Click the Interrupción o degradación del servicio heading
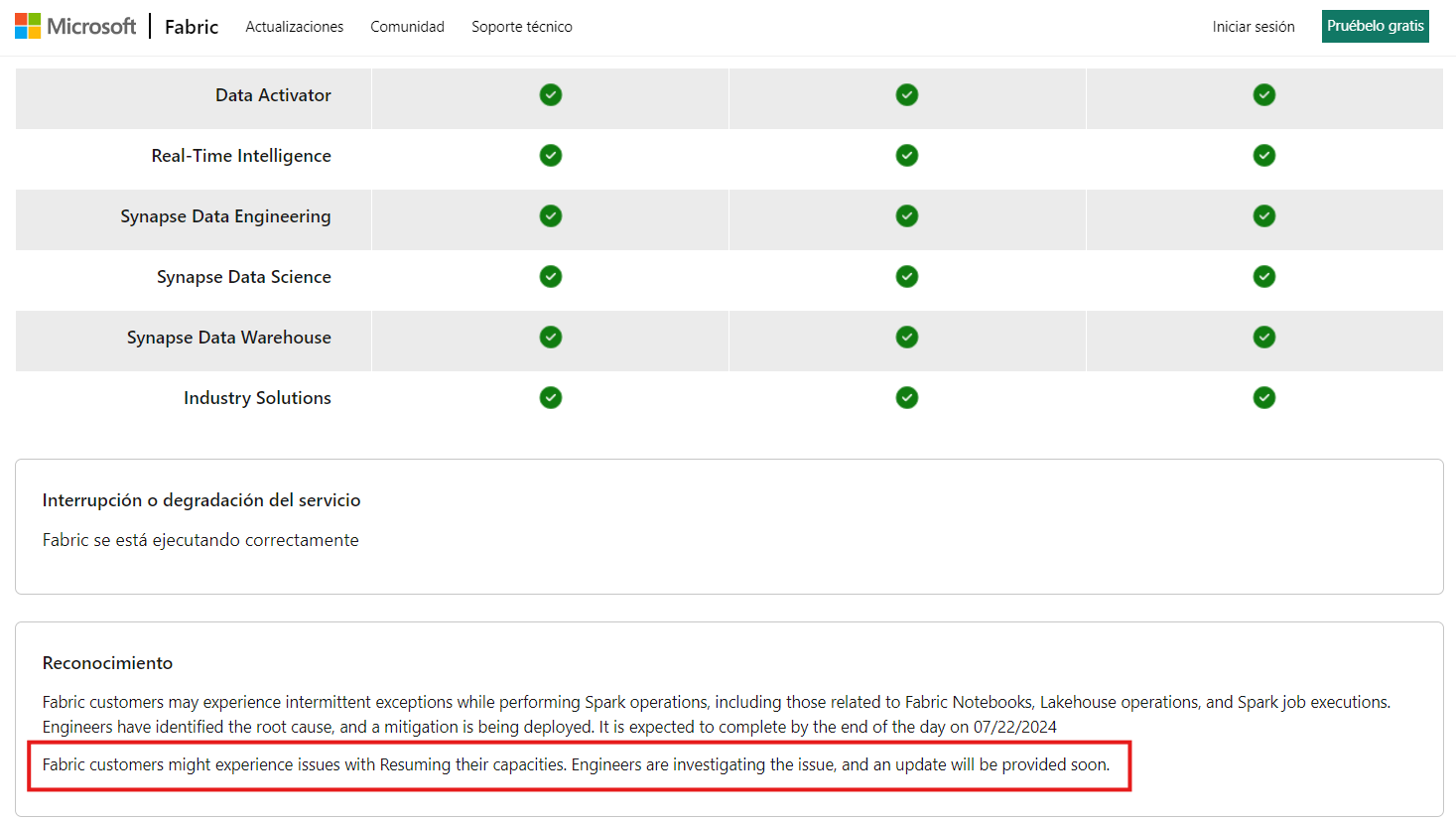This screenshot has height=823, width=1456. tap(201, 500)
